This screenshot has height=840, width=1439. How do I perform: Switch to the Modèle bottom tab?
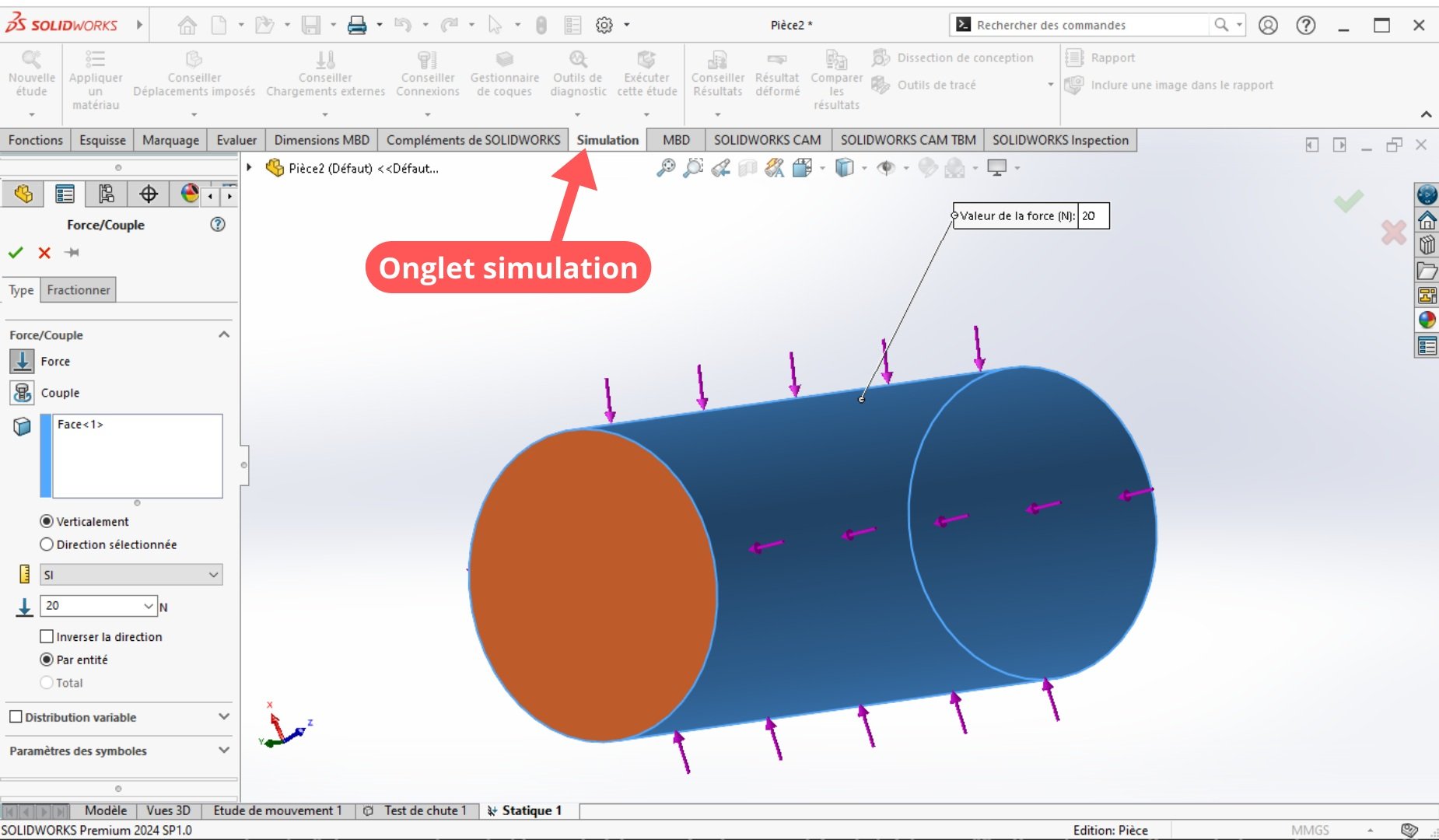[x=105, y=810]
